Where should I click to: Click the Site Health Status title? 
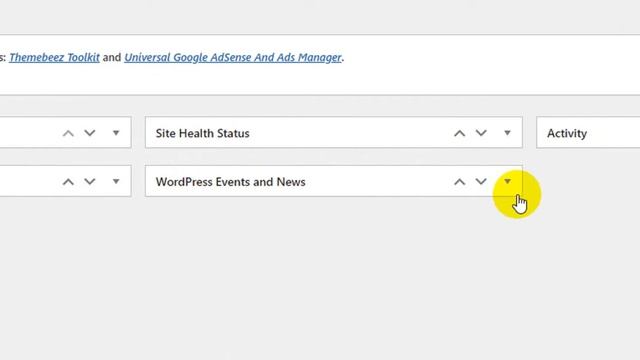click(202, 133)
